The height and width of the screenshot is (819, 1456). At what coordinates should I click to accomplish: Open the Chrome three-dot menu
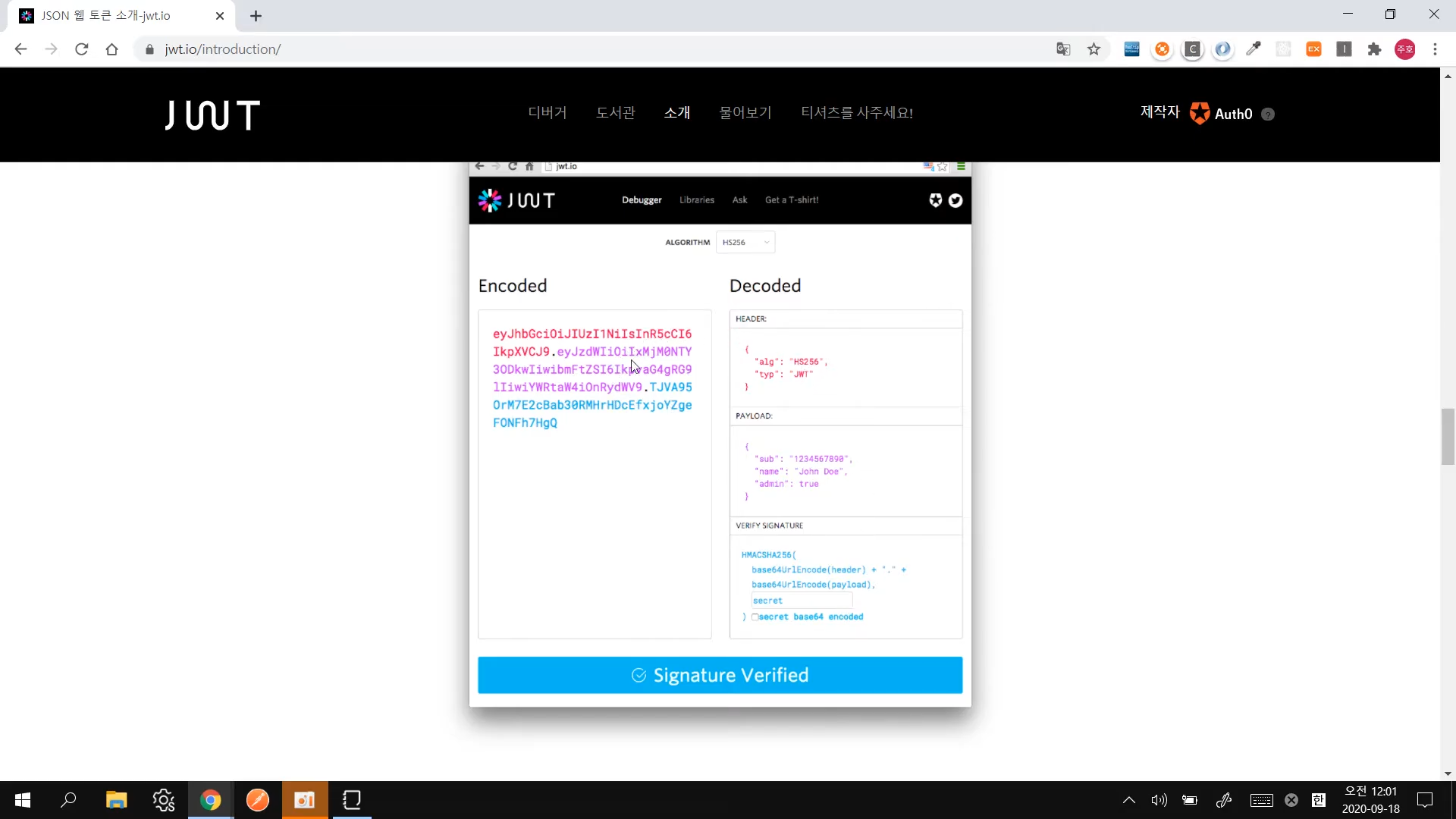coord(1435,49)
